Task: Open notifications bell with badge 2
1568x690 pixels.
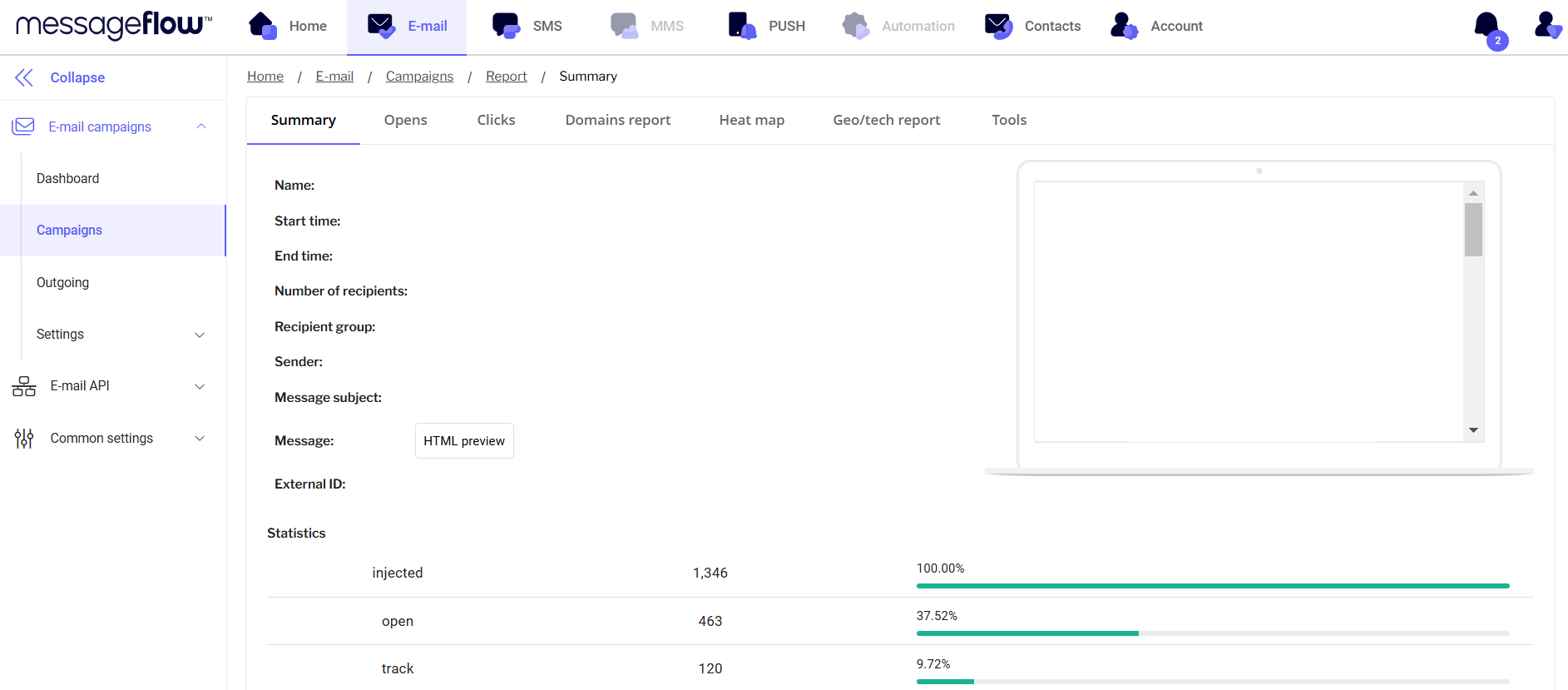Action: pyautogui.click(x=1488, y=27)
